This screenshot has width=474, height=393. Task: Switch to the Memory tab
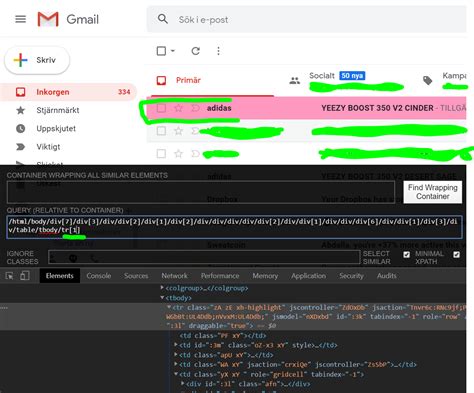coord(265,276)
